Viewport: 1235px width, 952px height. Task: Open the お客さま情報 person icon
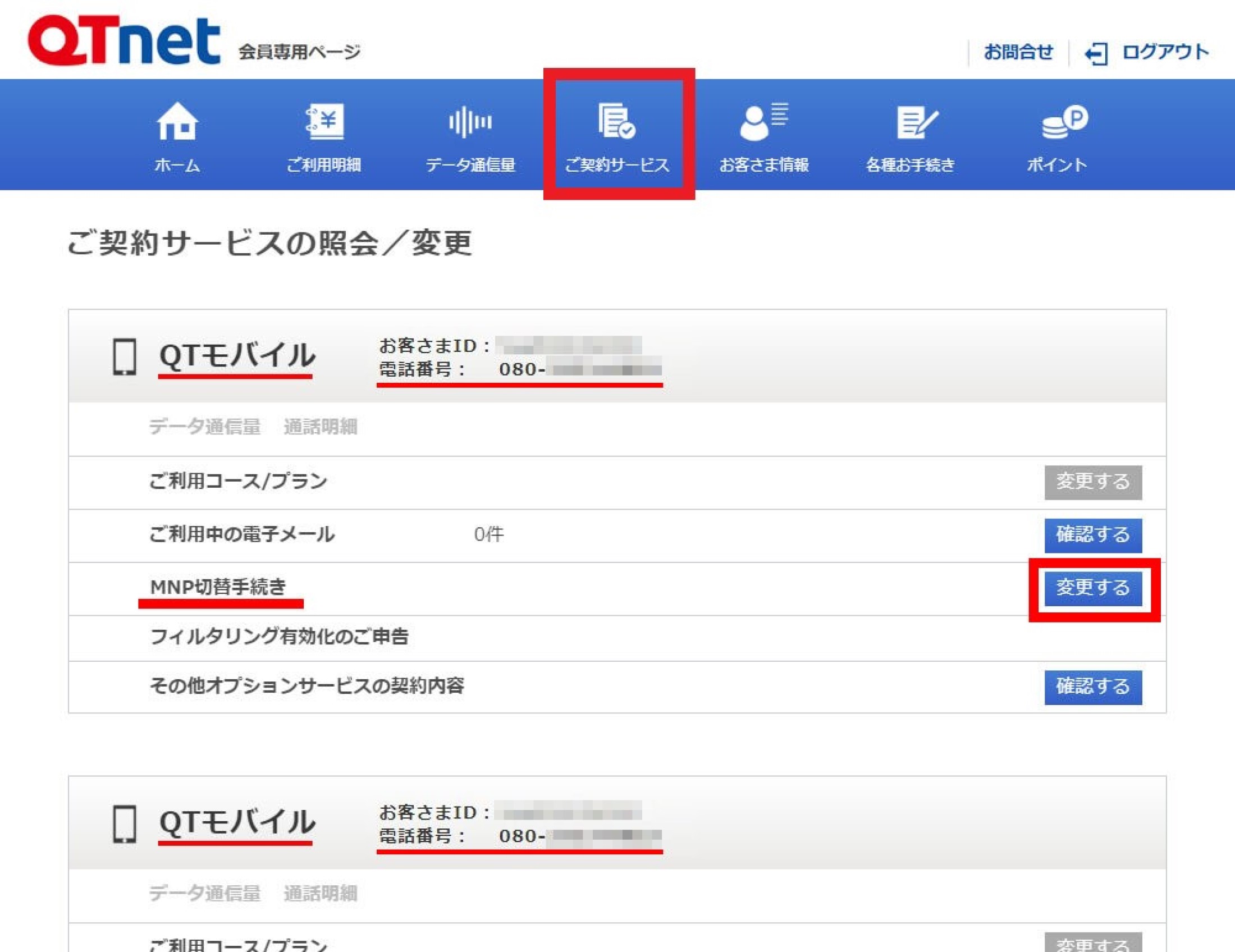(764, 121)
